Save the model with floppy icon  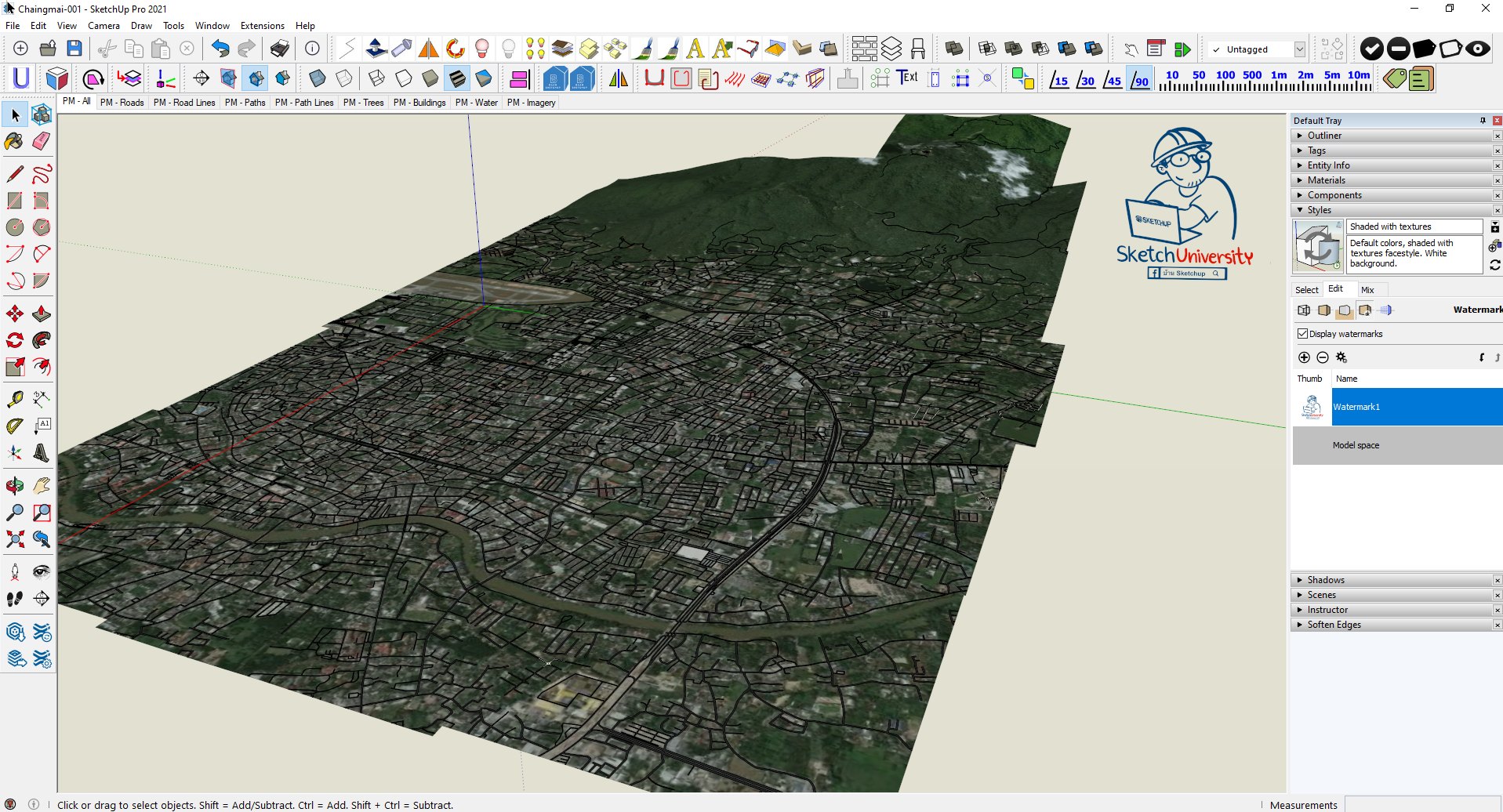click(74, 49)
